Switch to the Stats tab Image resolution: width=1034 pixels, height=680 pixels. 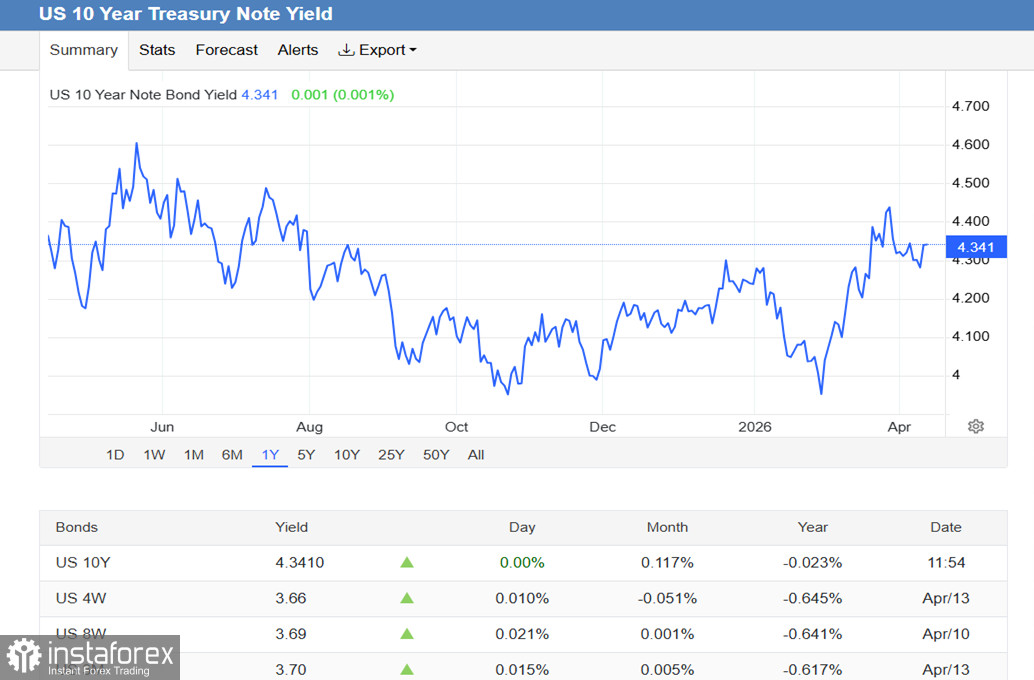(157, 50)
